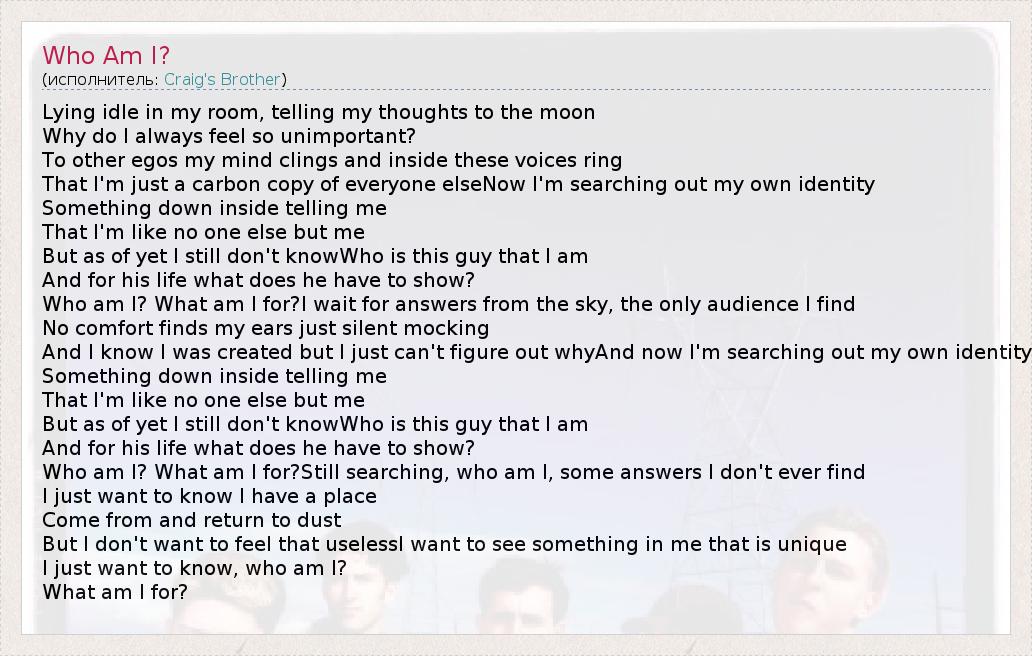Click the line containing 'answers from the sky'

click(448, 304)
